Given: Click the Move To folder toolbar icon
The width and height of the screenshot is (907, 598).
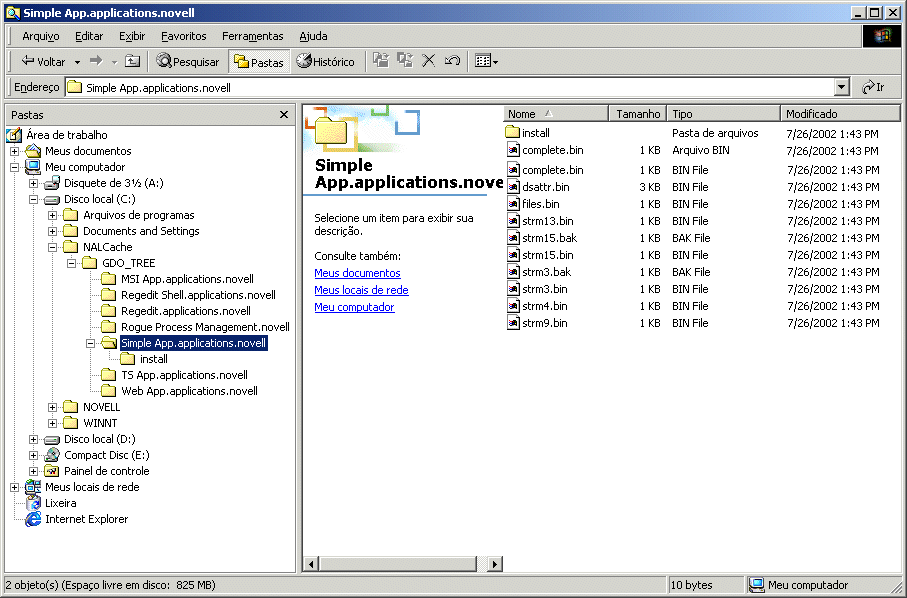Looking at the screenshot, I should tap(381, 61).
